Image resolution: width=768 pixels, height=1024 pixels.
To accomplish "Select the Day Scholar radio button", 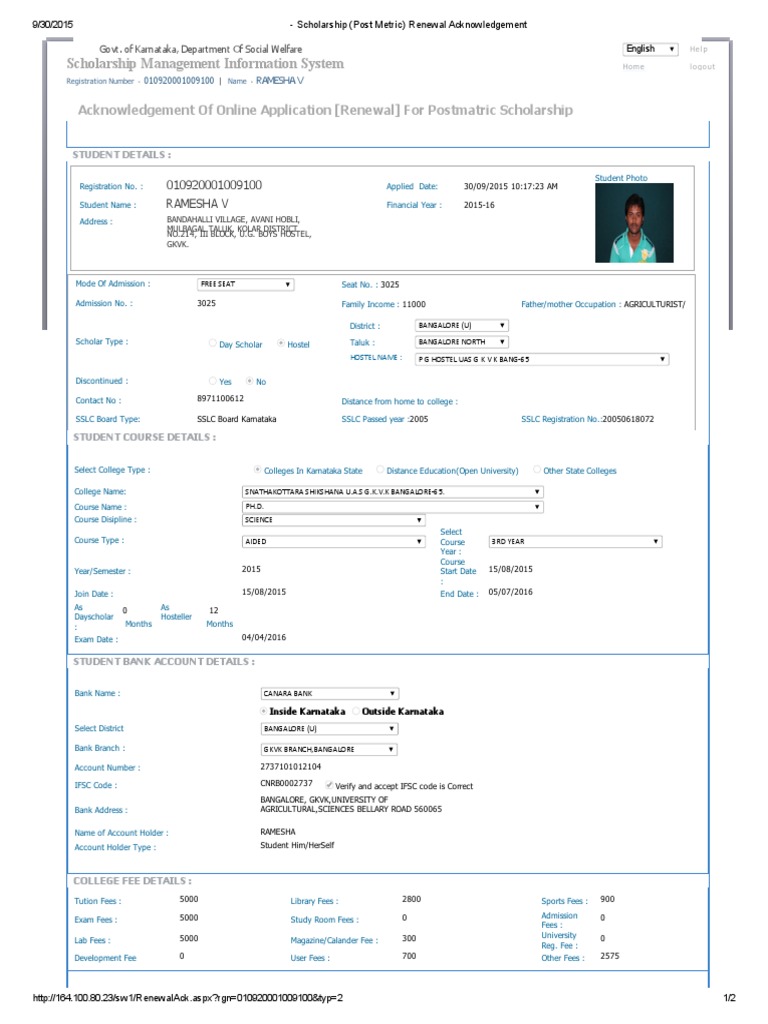I will tap(212, 343).
